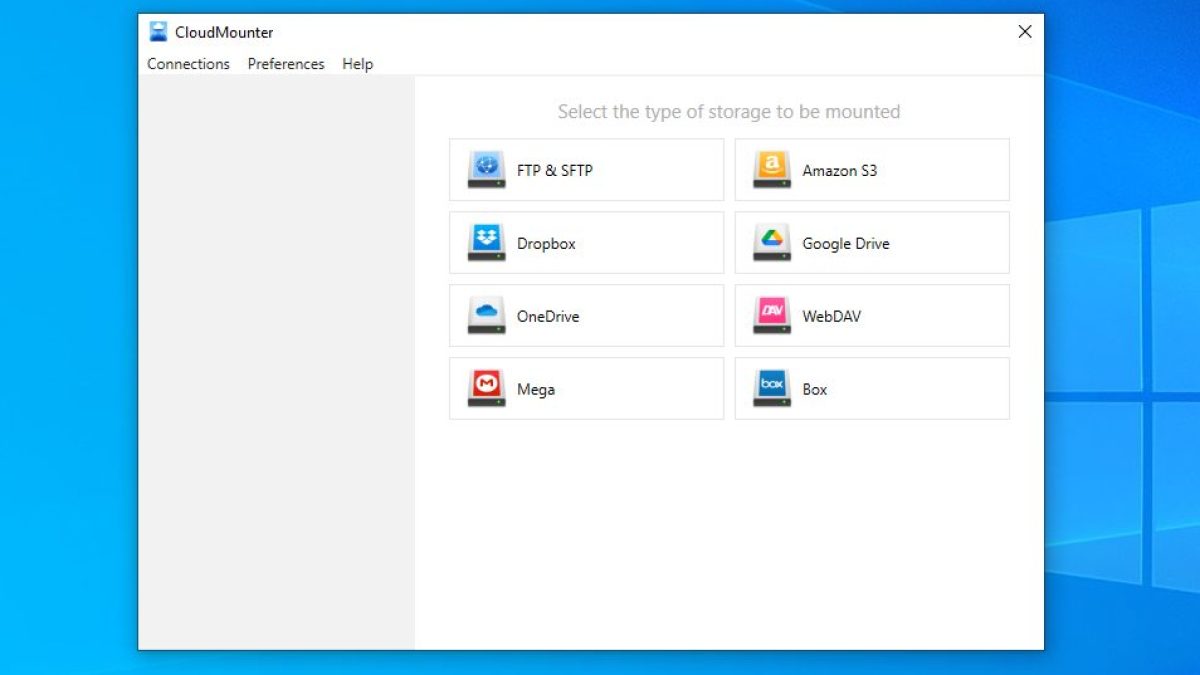Click the FTP & SFTP drive icon
Image resolution: width=1200 pixels, height=675 pixels.
pyautogui.click(x=486, y=170)
